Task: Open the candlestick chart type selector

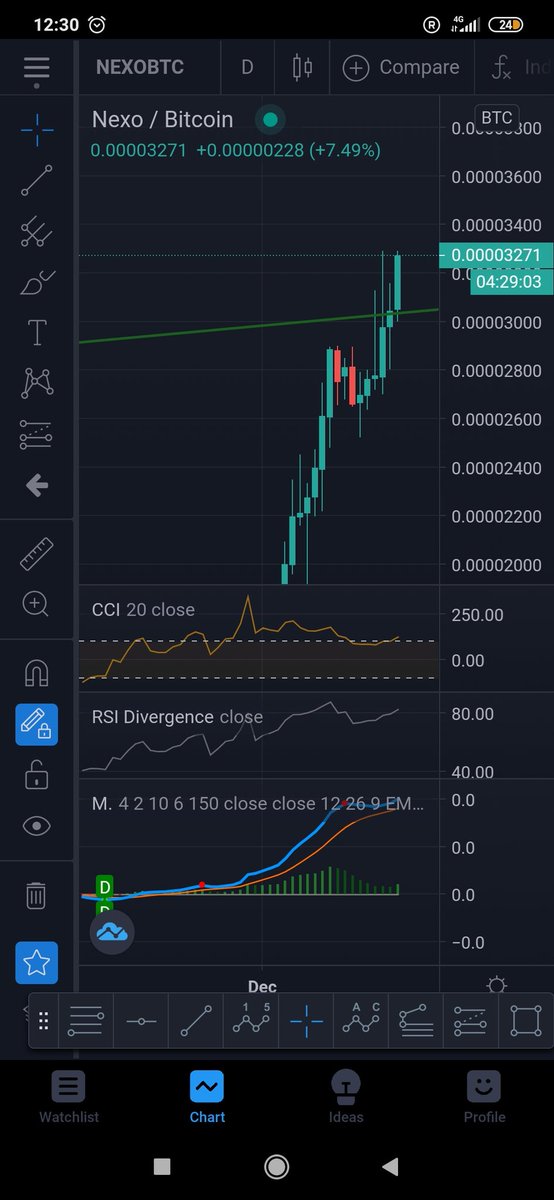Action: click(301, 68)
